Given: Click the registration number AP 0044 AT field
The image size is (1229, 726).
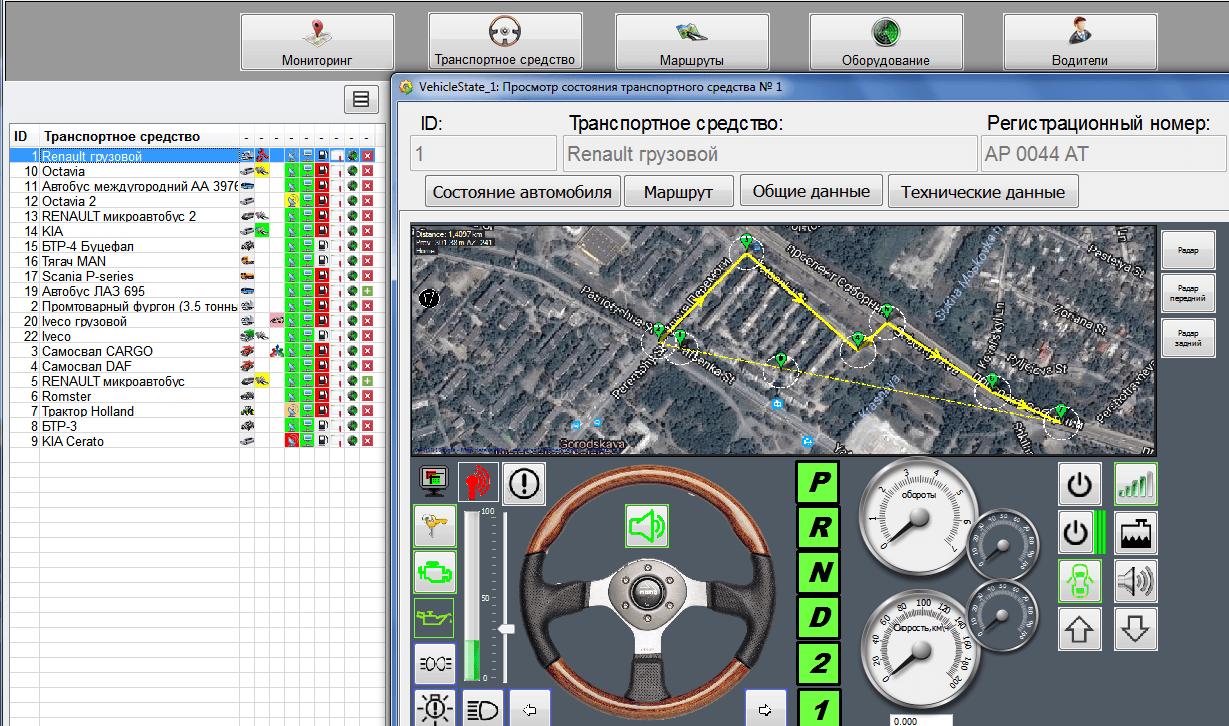Looking at the screenshot, I should coord(1103,154).
